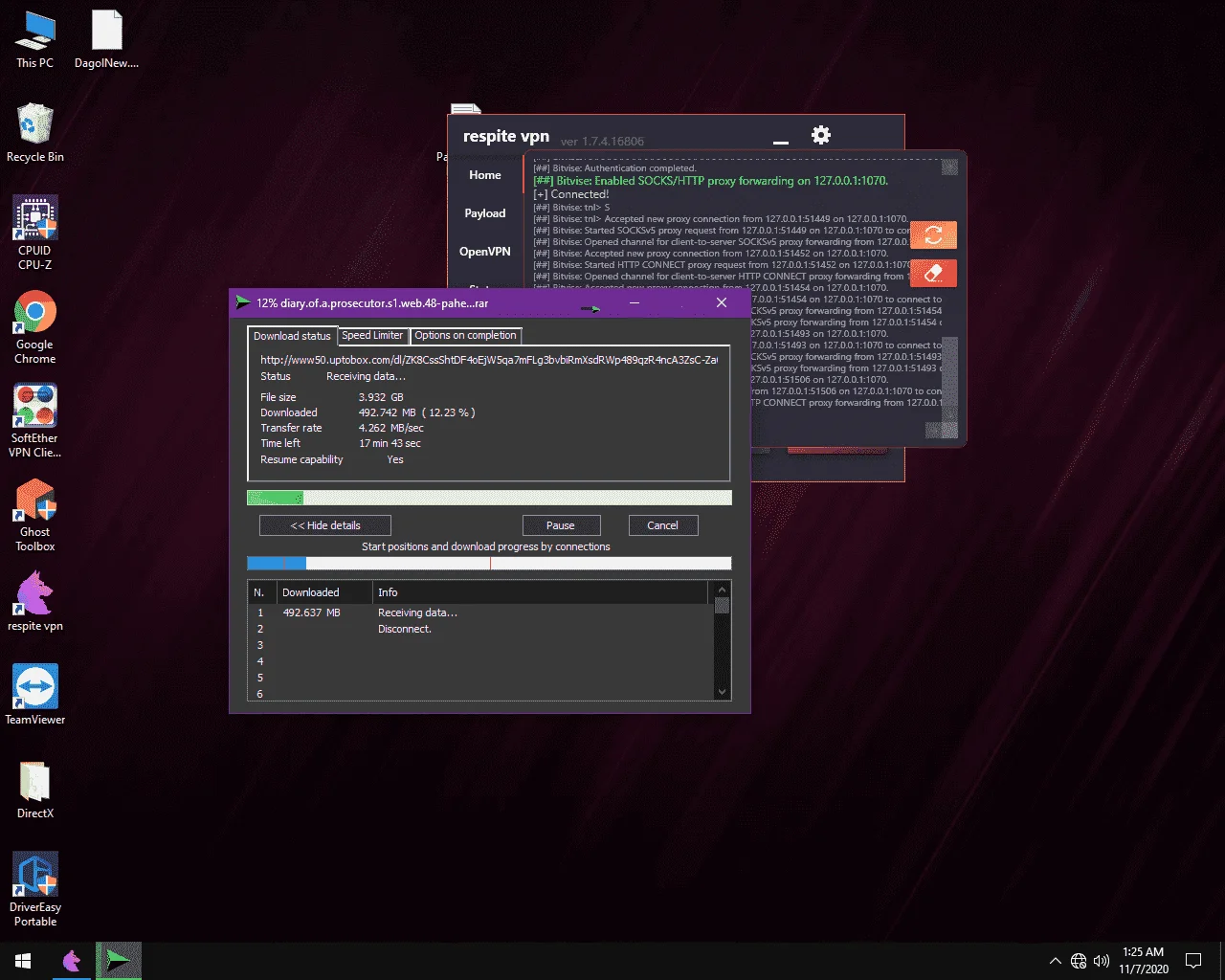
Task: Open the DirectX folder icon
Action: [35, 790]
